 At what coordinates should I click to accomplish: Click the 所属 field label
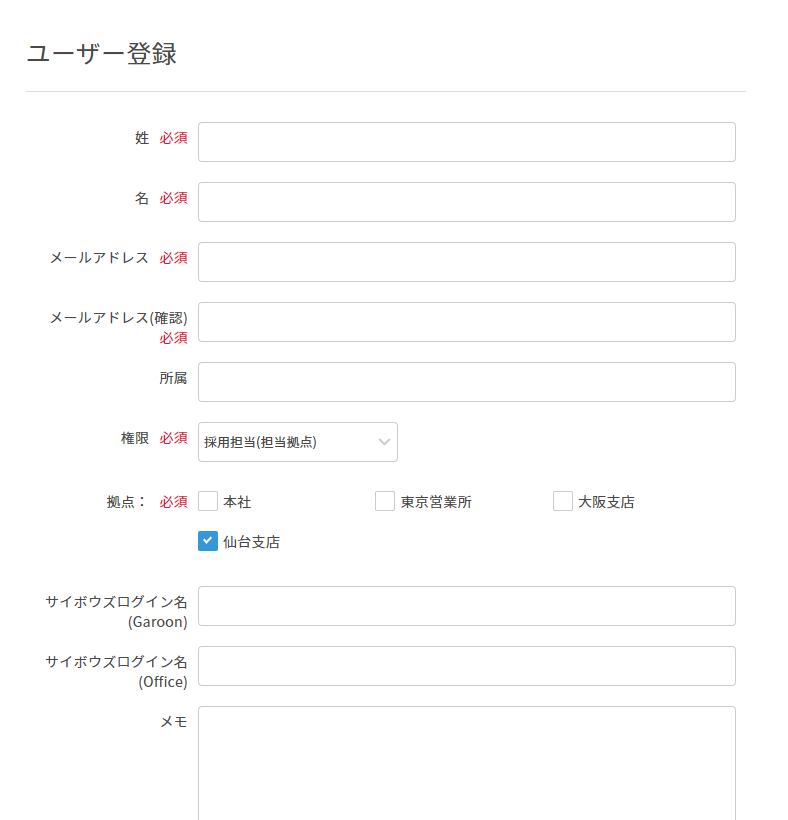173,378
